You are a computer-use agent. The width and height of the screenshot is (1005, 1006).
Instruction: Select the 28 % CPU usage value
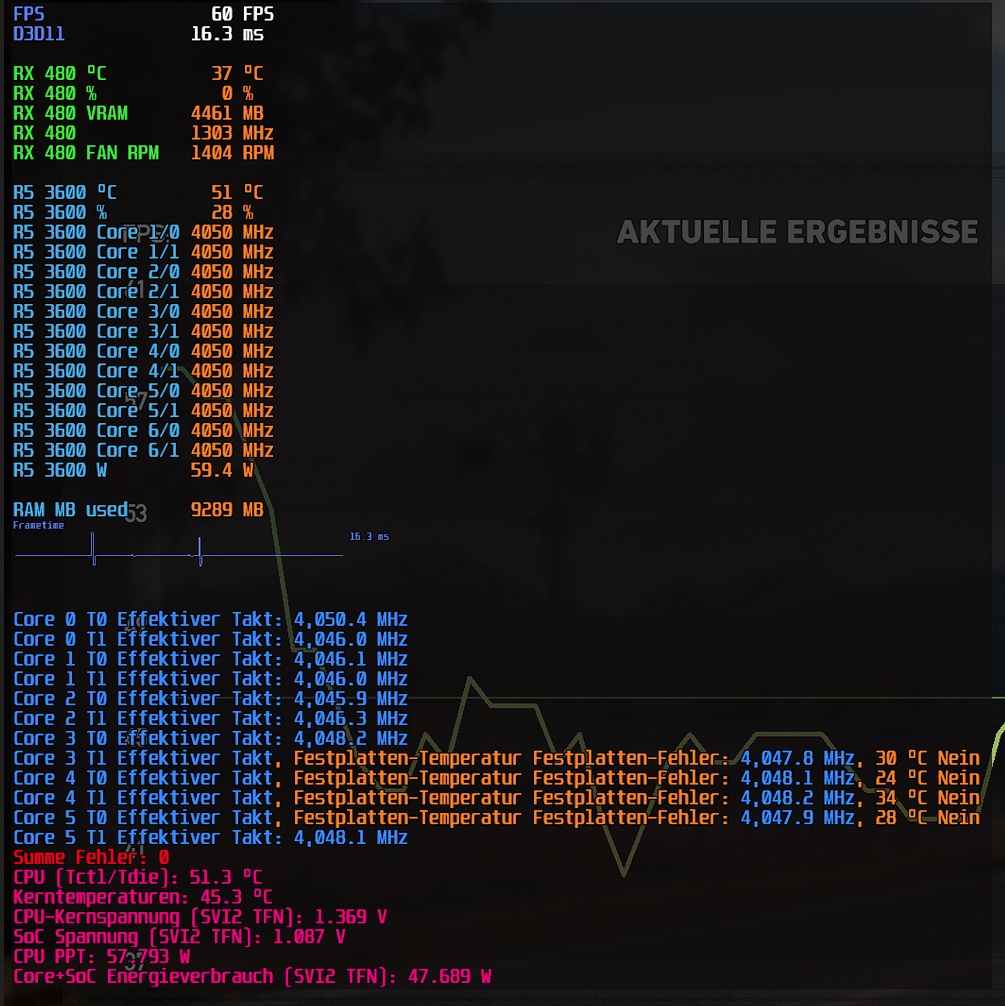point(232,213)
